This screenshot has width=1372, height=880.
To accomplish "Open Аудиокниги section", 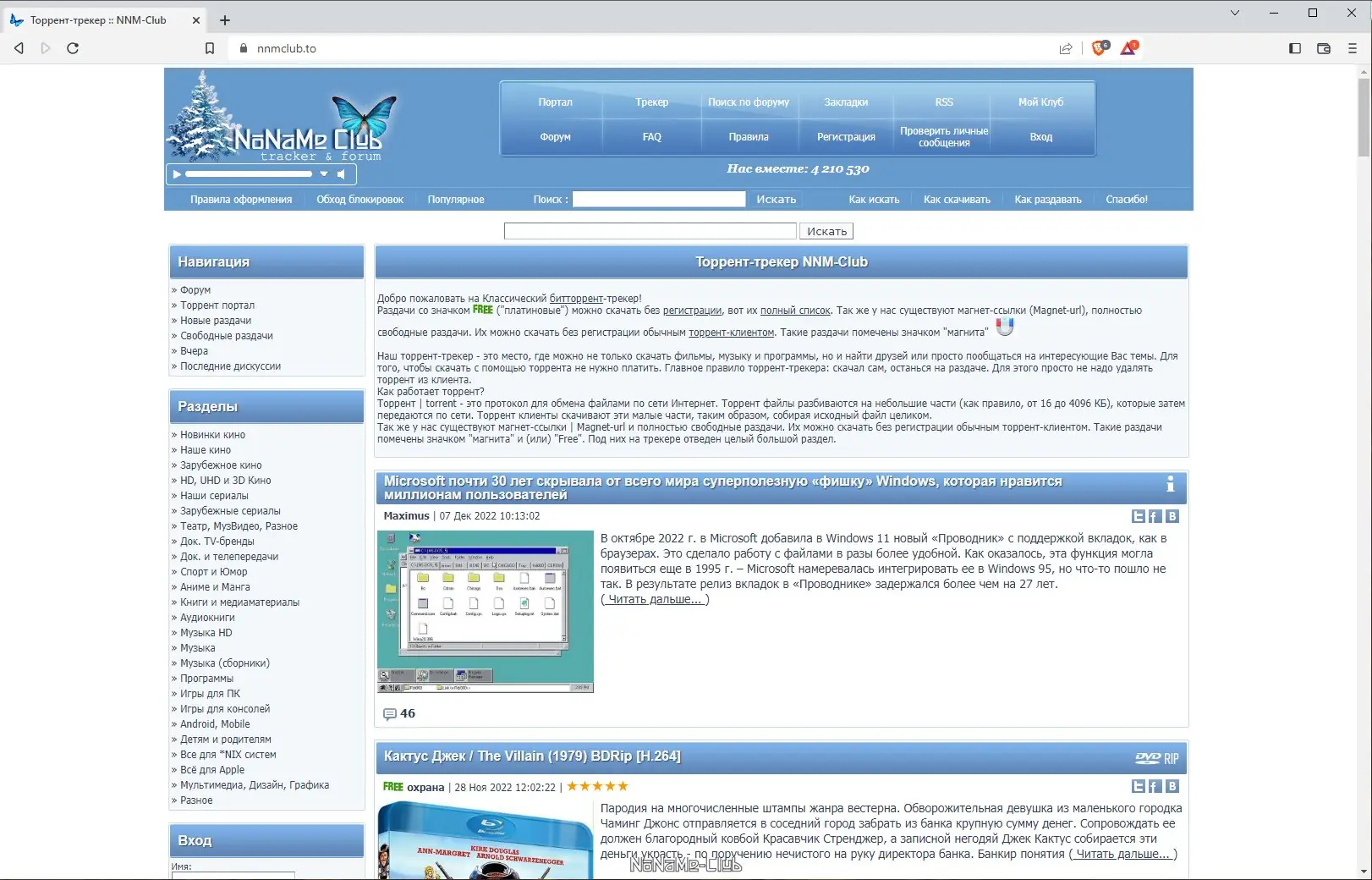I will click(207, 618).
